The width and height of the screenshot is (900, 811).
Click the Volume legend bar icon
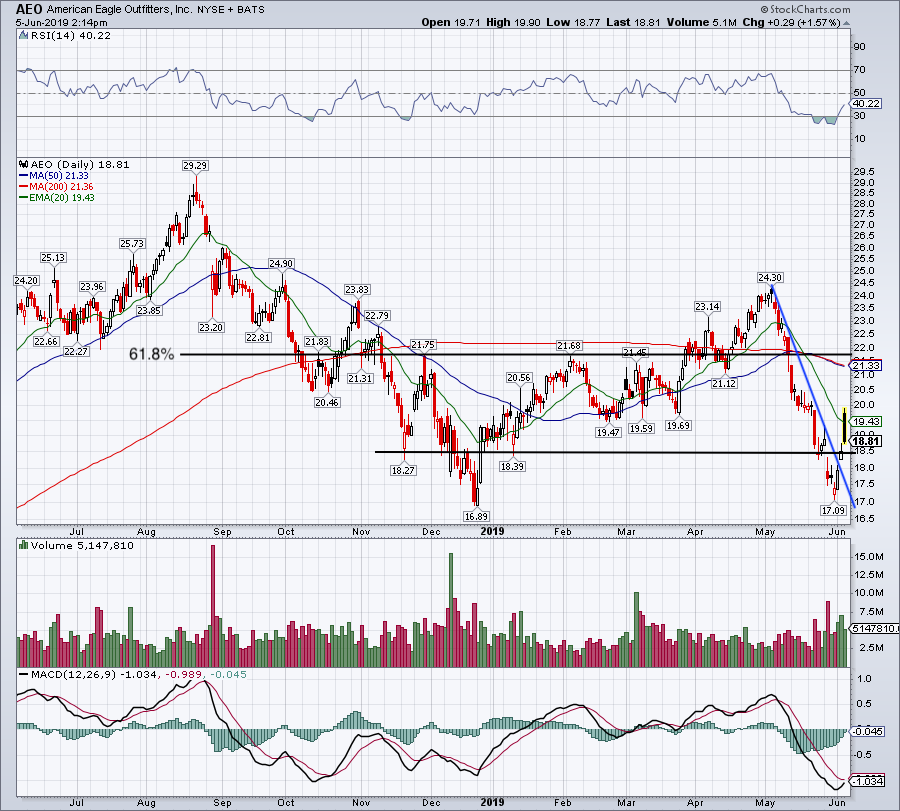coord(23,545)
